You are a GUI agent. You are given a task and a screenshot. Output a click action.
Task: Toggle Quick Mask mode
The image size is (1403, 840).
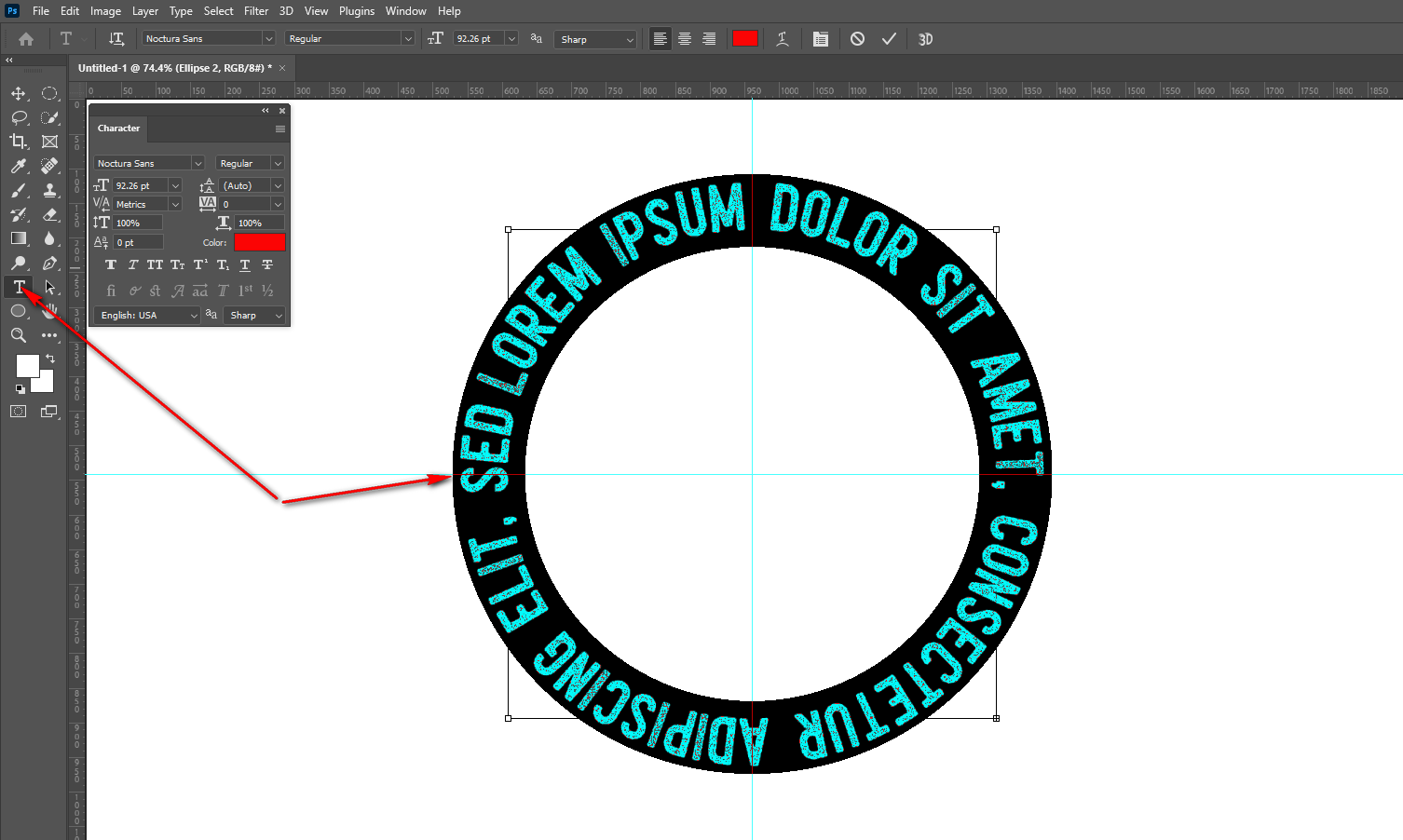click(x=19, y=411)
